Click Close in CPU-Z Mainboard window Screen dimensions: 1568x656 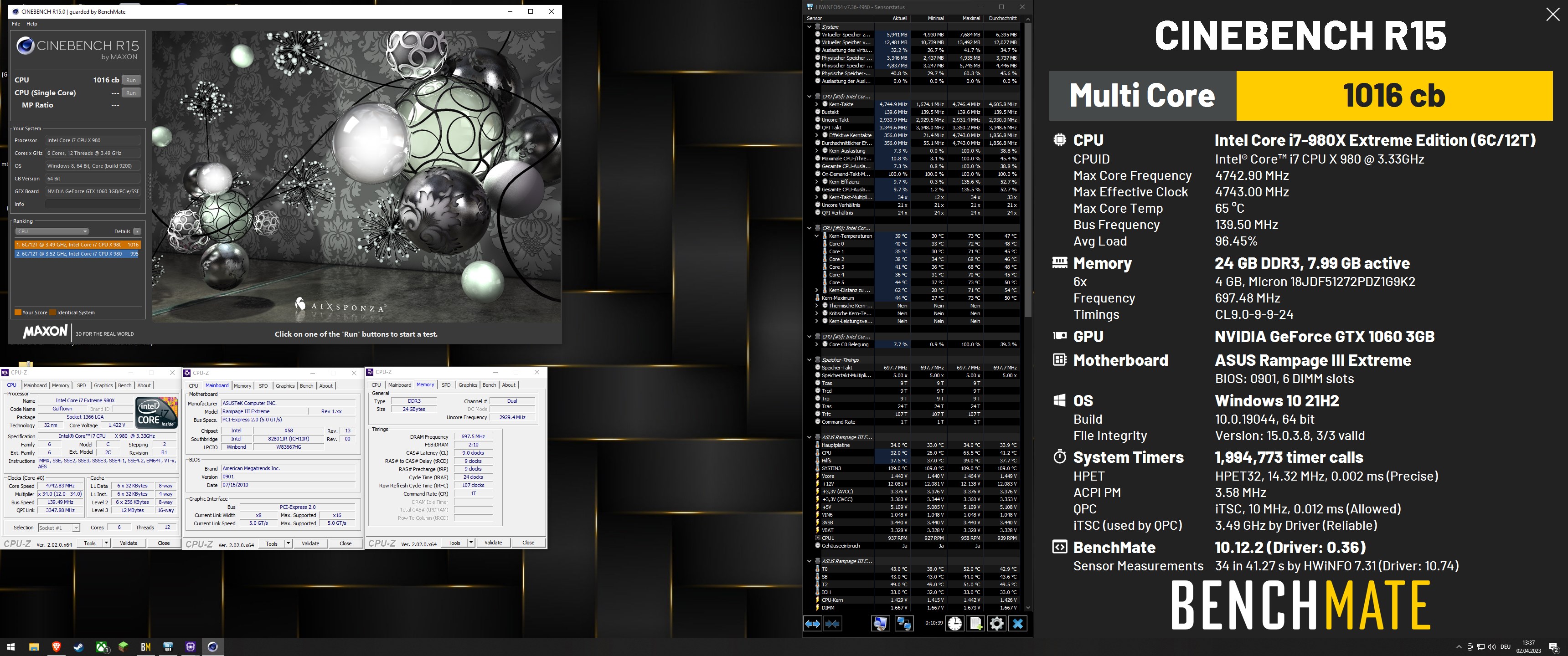pyautogui.click(x=346, y=543)
